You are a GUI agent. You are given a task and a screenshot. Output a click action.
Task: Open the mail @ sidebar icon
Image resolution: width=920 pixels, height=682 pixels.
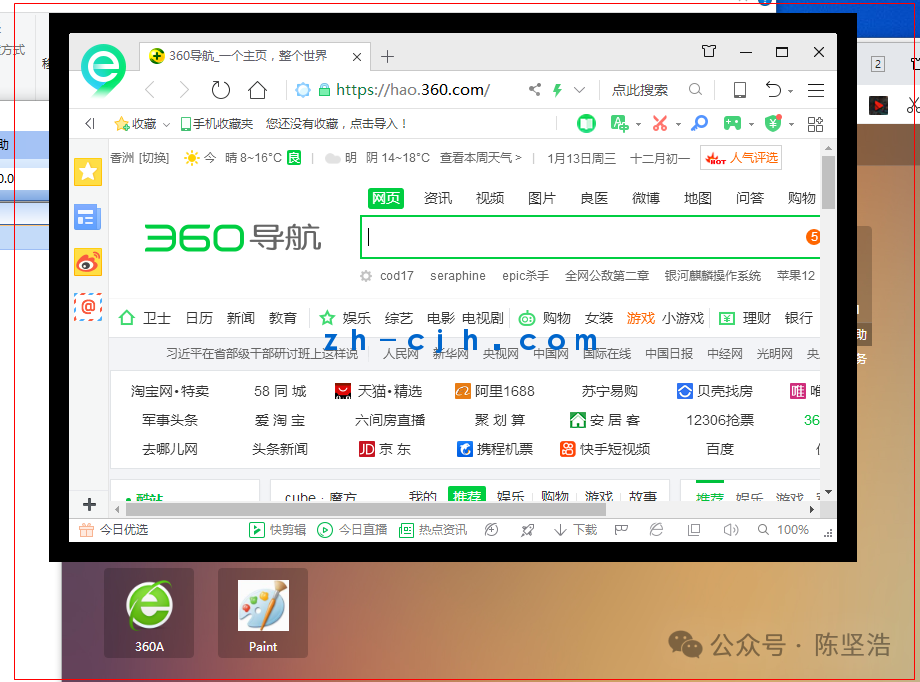click(x=88, y=307)
